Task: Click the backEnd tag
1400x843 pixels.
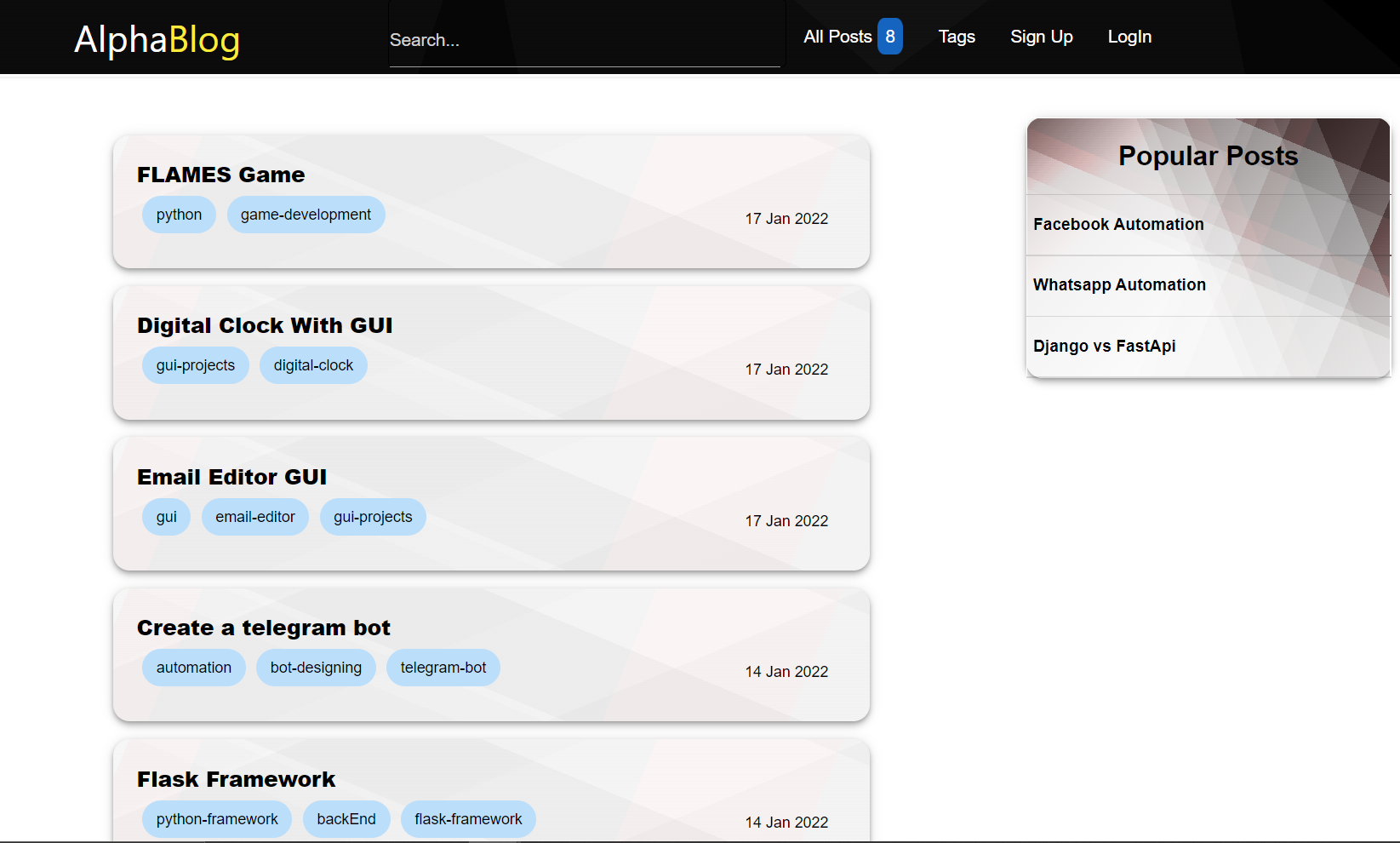Action: (346, 818)
